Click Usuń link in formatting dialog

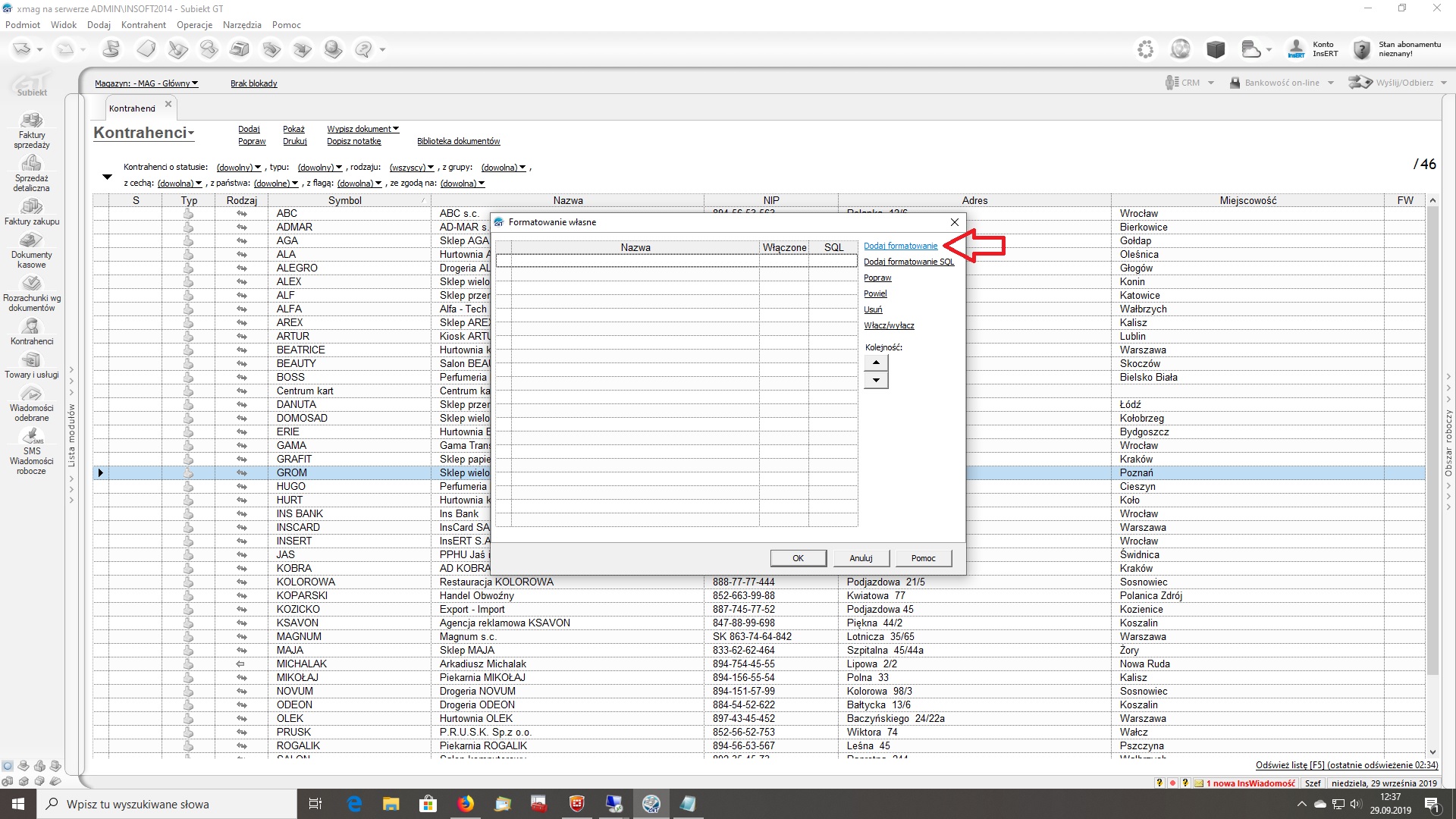click(873, 309)
